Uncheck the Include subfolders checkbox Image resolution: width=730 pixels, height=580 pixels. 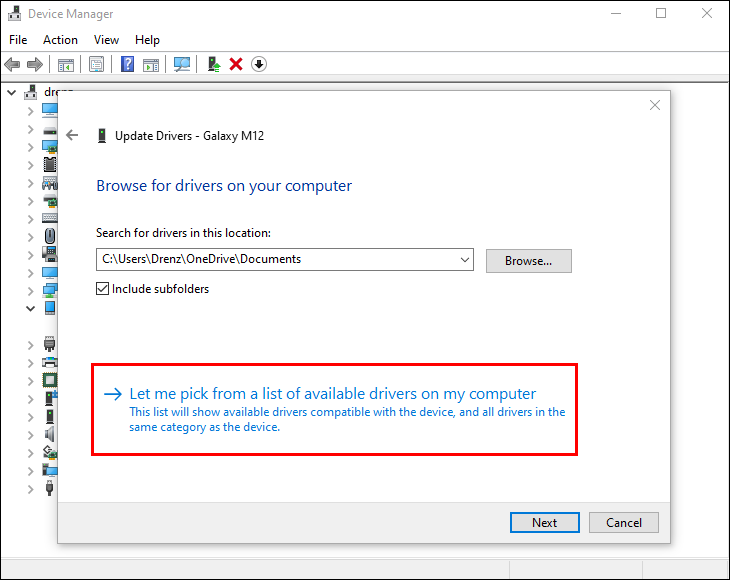click(x=102, y=289)
